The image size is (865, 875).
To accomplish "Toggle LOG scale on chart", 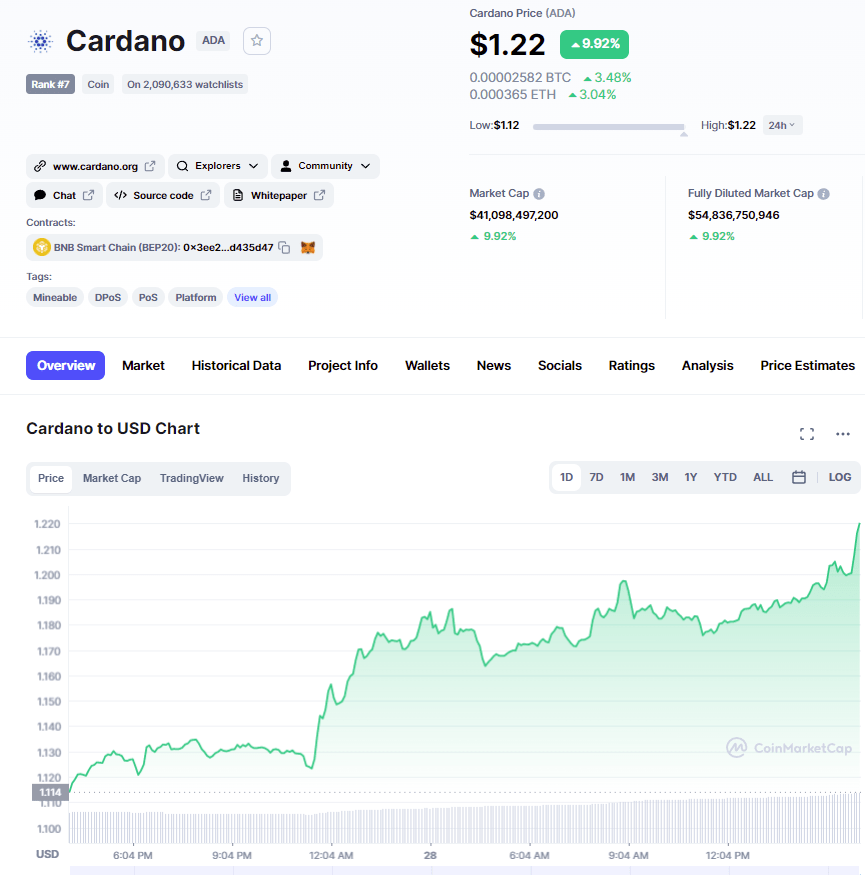I will 840,477.
